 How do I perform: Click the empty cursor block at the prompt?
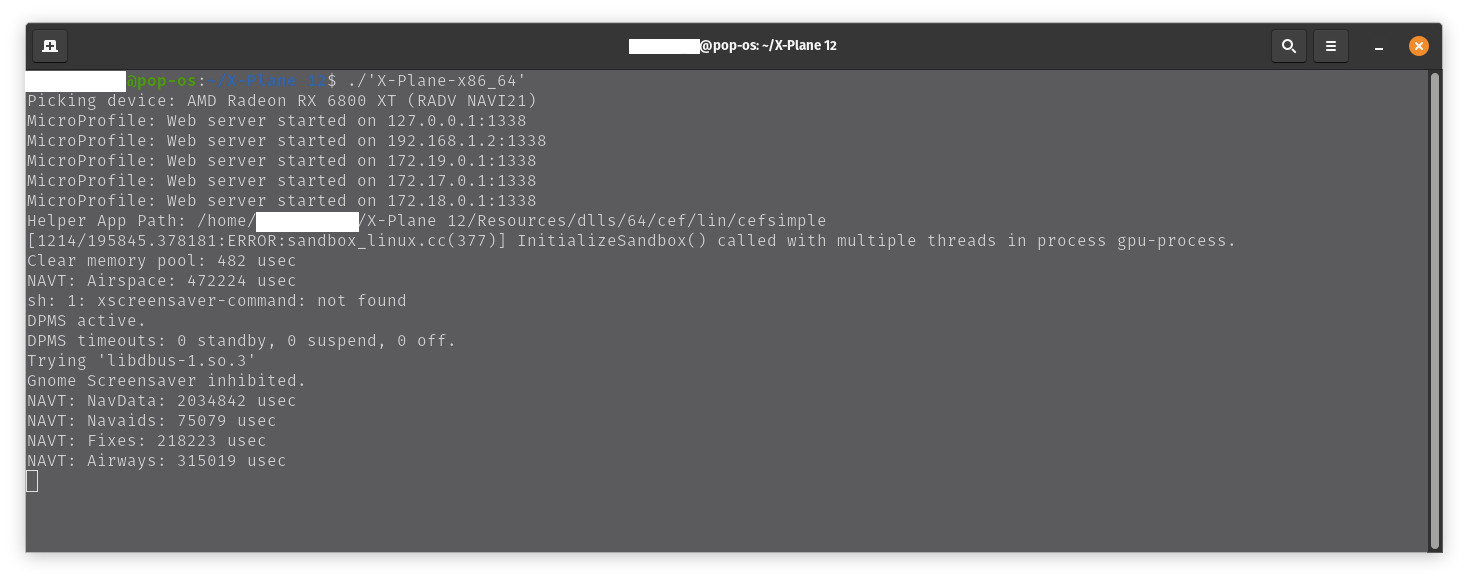tap(32, 481)
